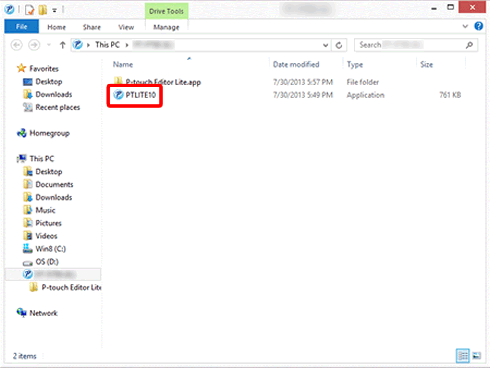Go up one folder level
Screen dimensions: 490x368
tap(62, 45)
